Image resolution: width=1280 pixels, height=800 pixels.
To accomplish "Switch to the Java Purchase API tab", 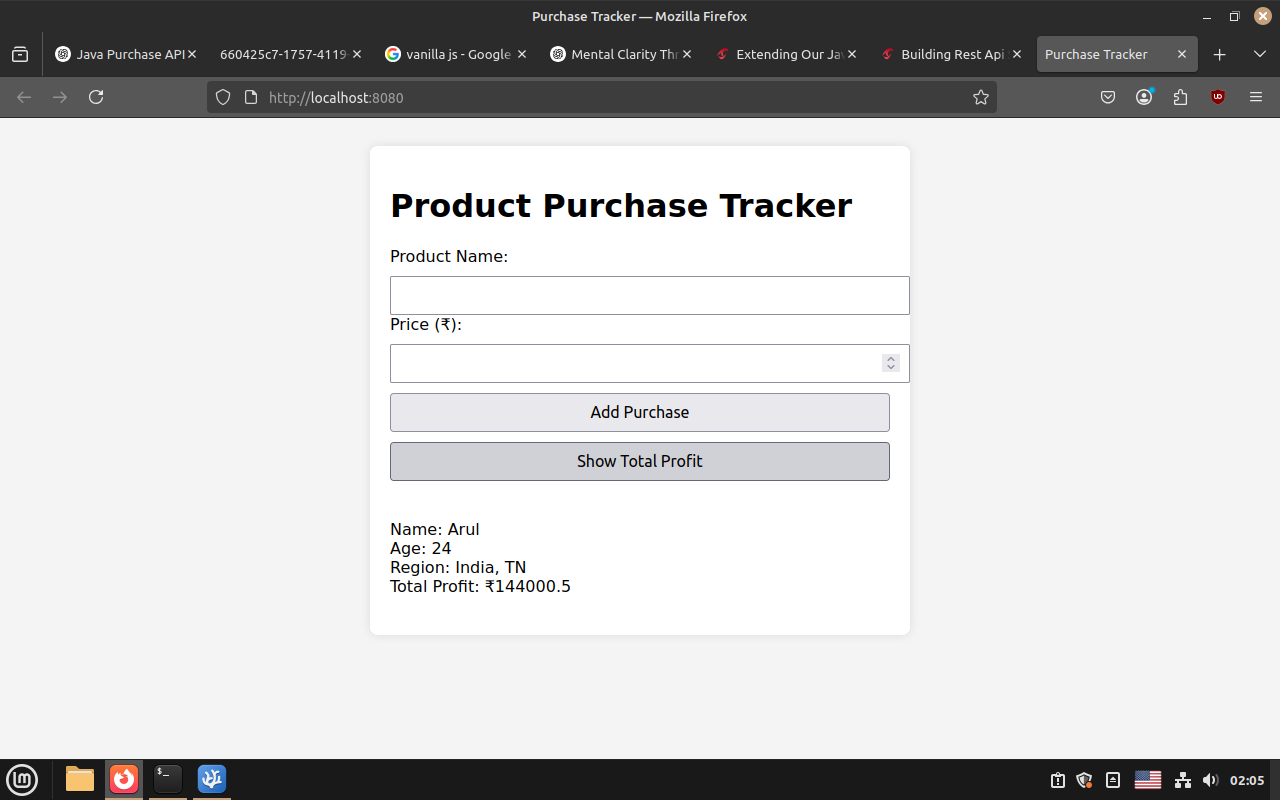I will click(120, 54).
